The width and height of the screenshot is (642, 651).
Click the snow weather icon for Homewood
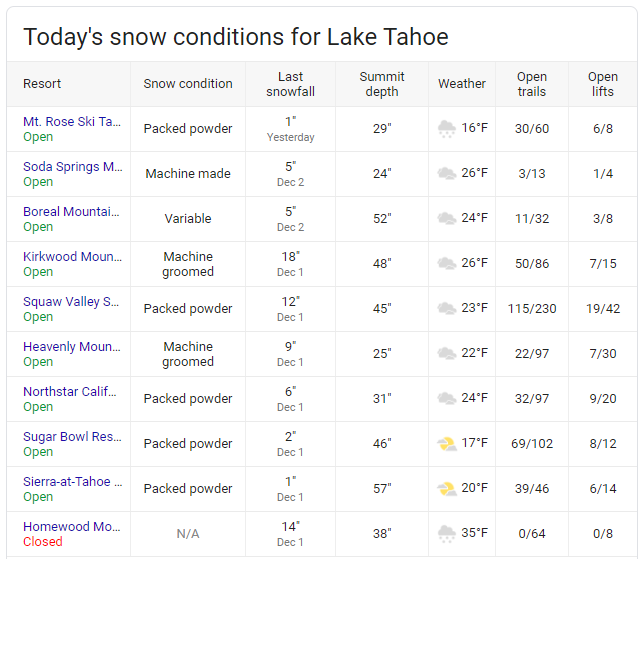point(447,533)
